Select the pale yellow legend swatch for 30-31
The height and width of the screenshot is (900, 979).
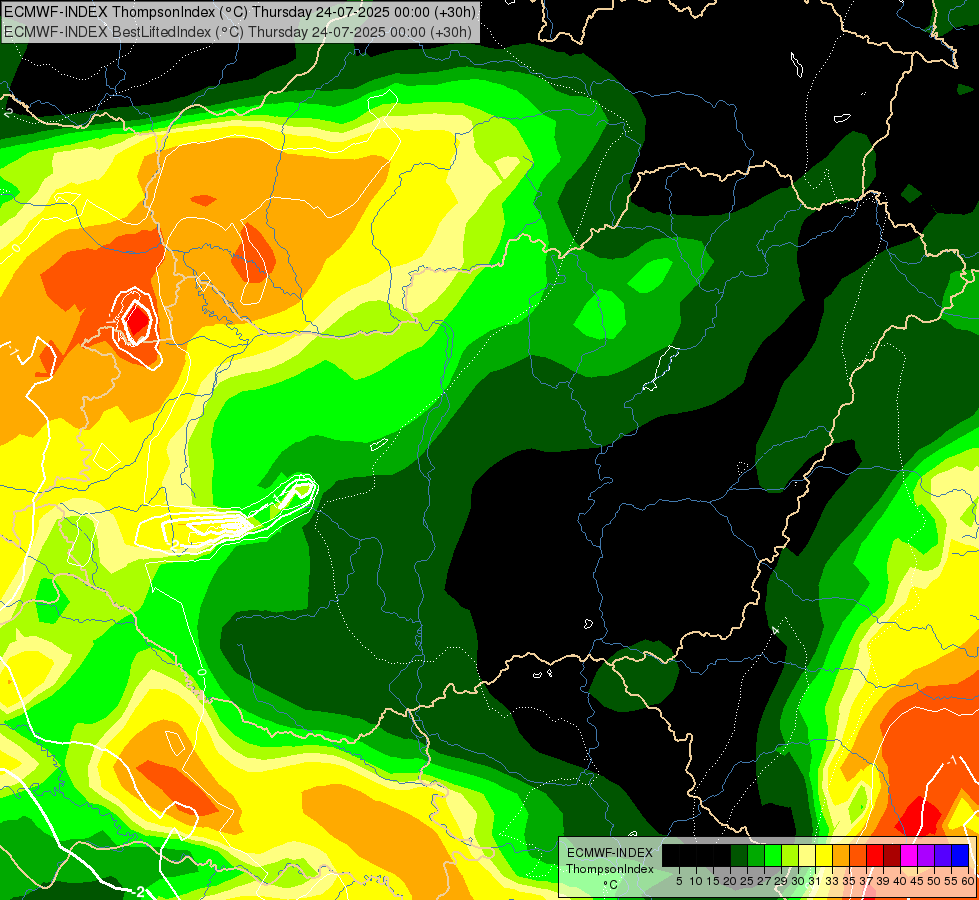807,855
